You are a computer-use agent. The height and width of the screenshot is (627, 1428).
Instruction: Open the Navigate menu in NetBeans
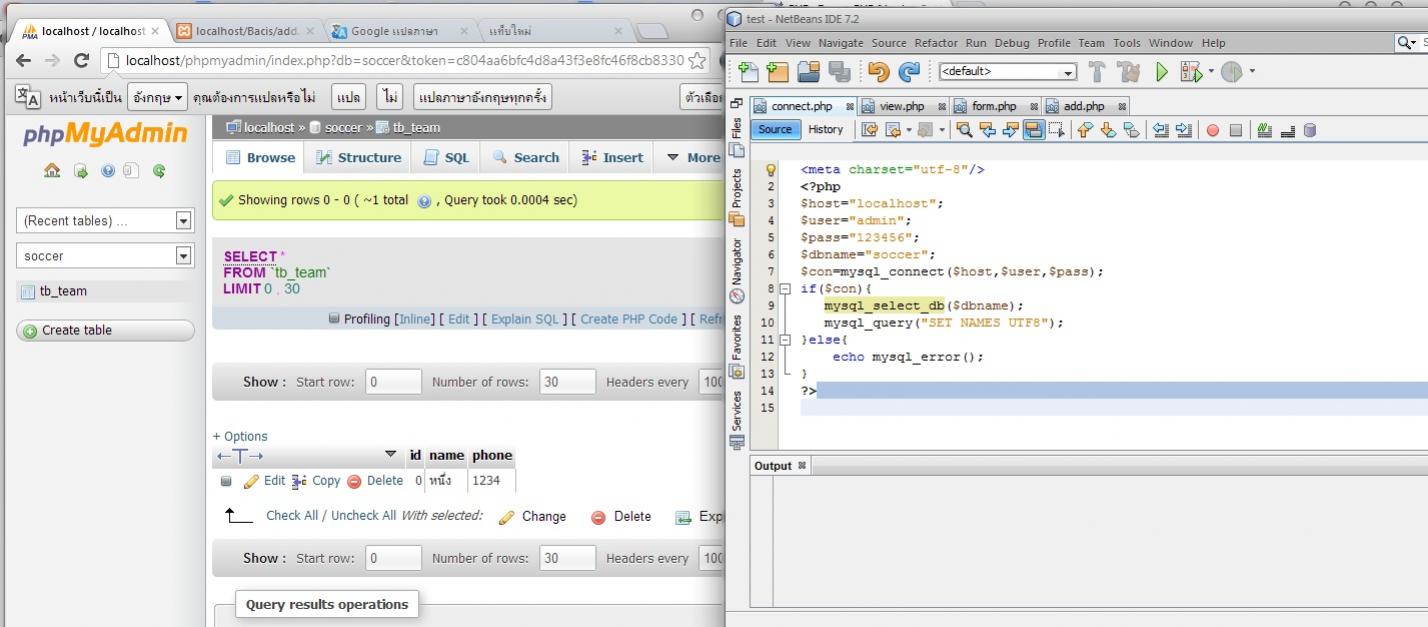tap(841, 43)
